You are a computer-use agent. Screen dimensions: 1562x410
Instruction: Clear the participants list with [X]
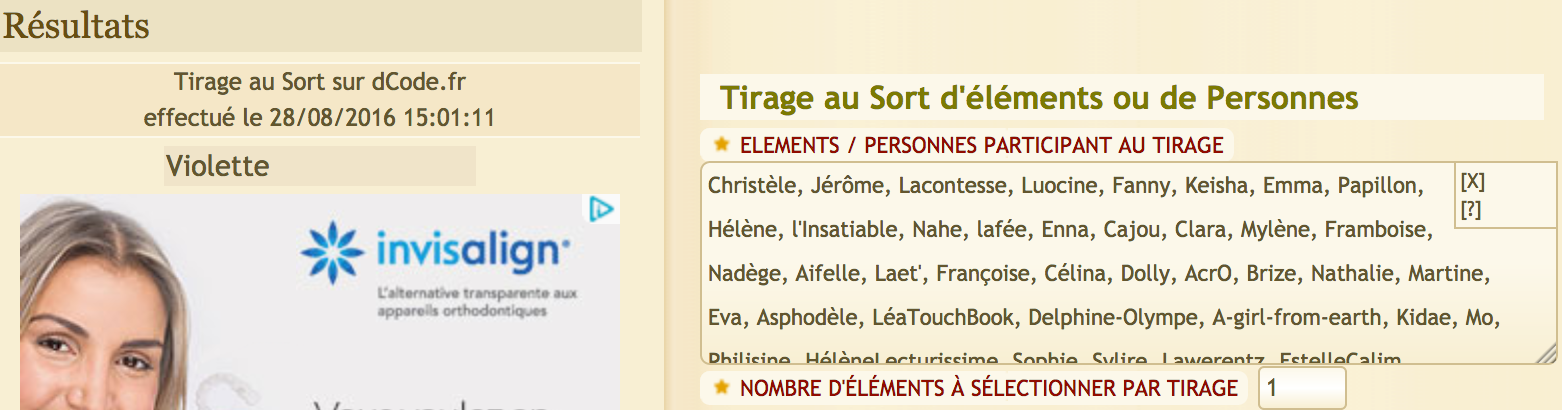pyautogui.click(x=1473, y=182)
